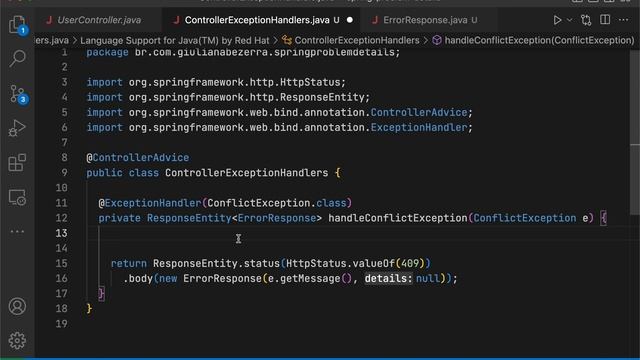Open the Accounts menu
The image size is (640, 360).
(x=17, y=306)
